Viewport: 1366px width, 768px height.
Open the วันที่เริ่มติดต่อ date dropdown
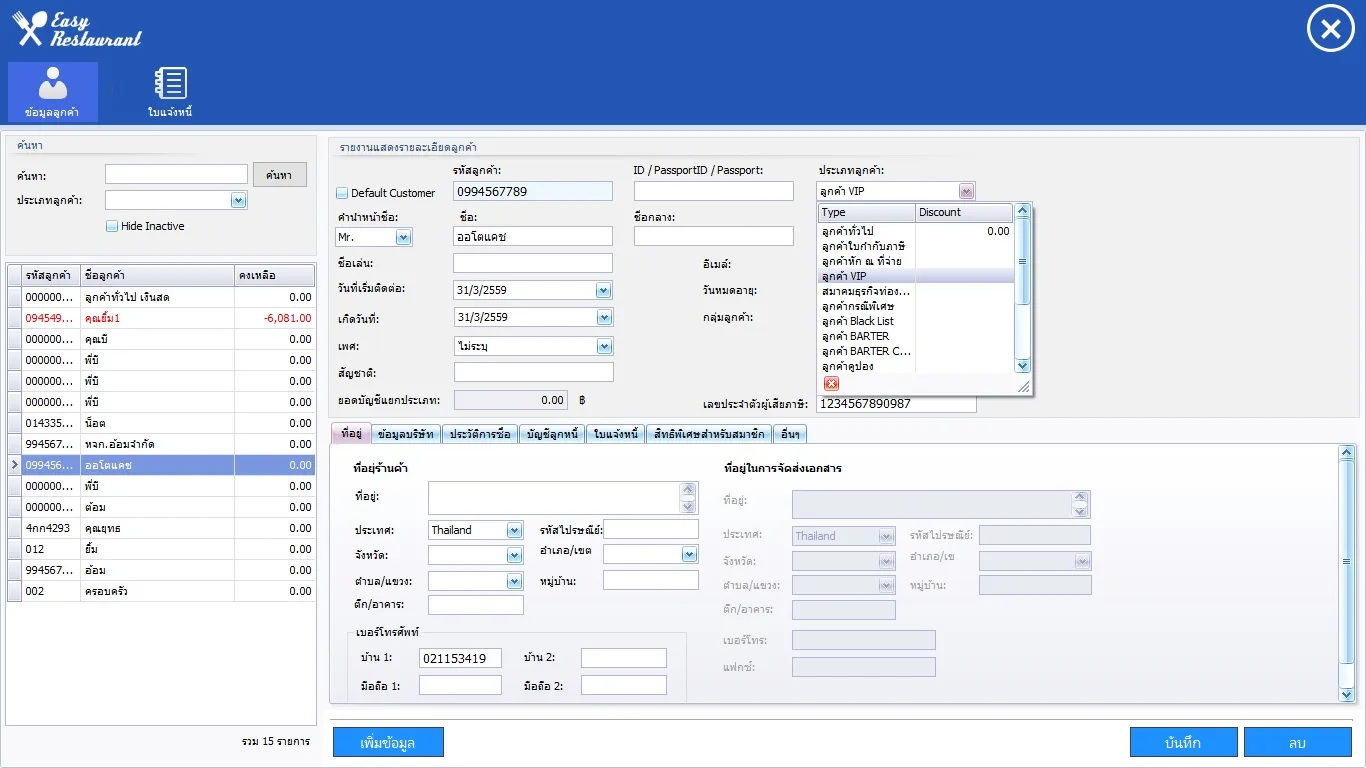point(603,290)
